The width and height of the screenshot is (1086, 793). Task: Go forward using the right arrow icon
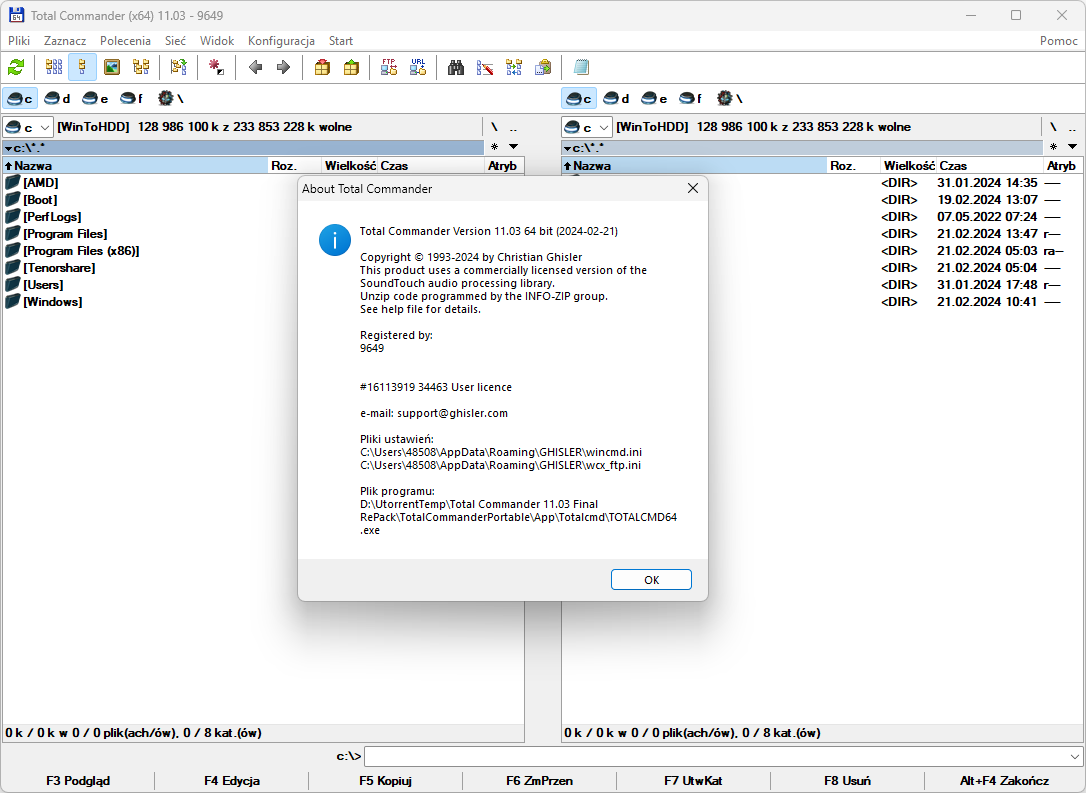[283, 67]
